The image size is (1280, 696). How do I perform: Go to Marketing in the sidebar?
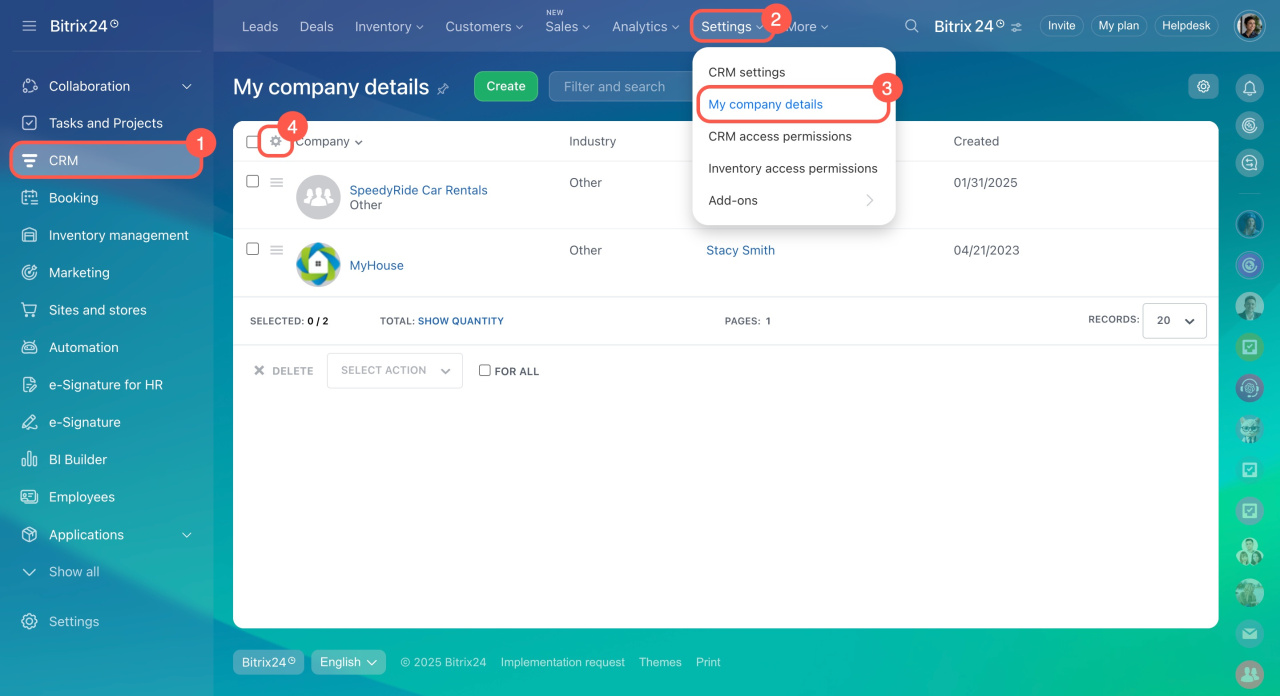tap(79, 272)
